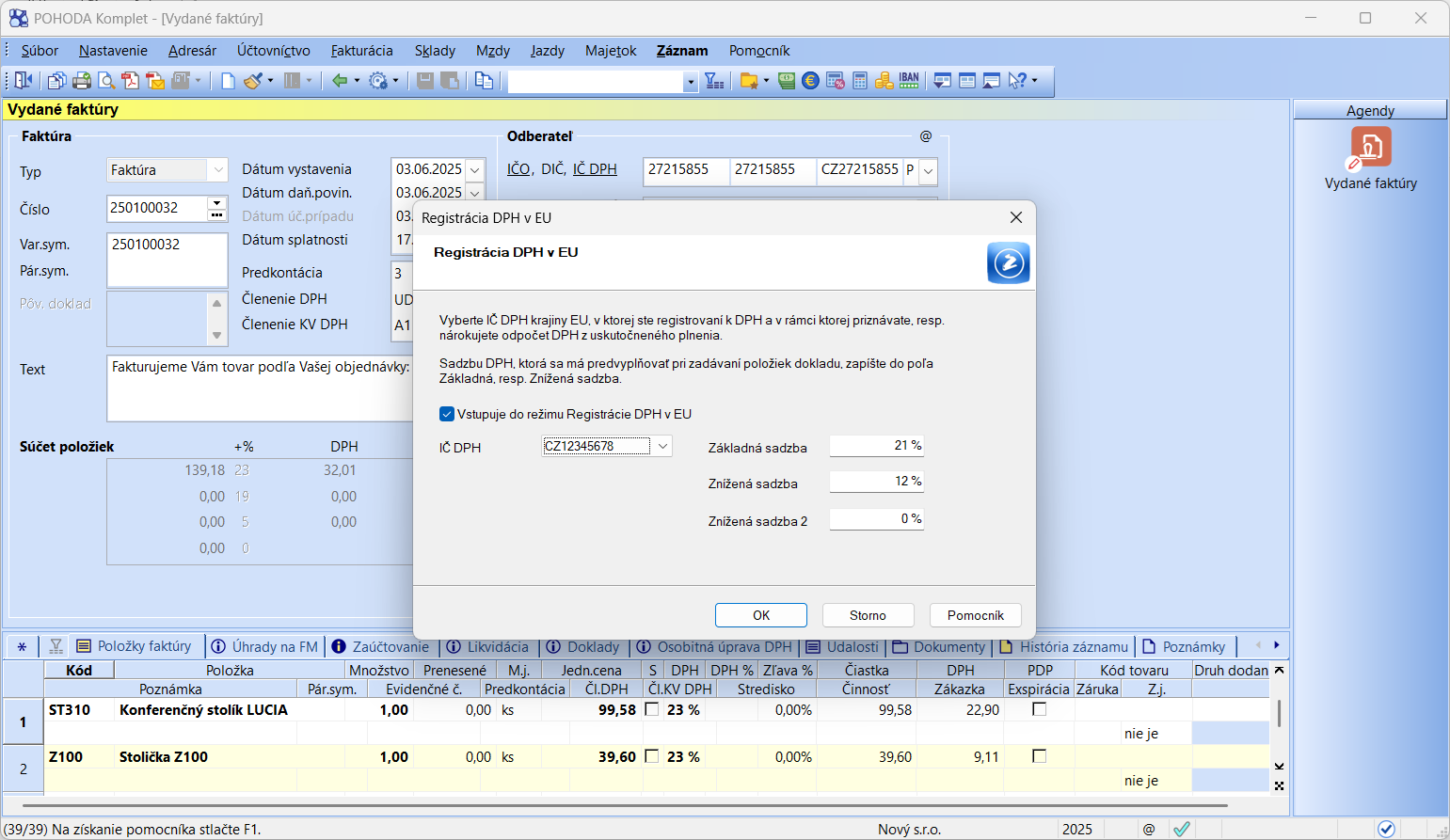The width and height of the screenshot is (1450, 840).
Task: Click the green back arrow icon
Action: [340, 81]
